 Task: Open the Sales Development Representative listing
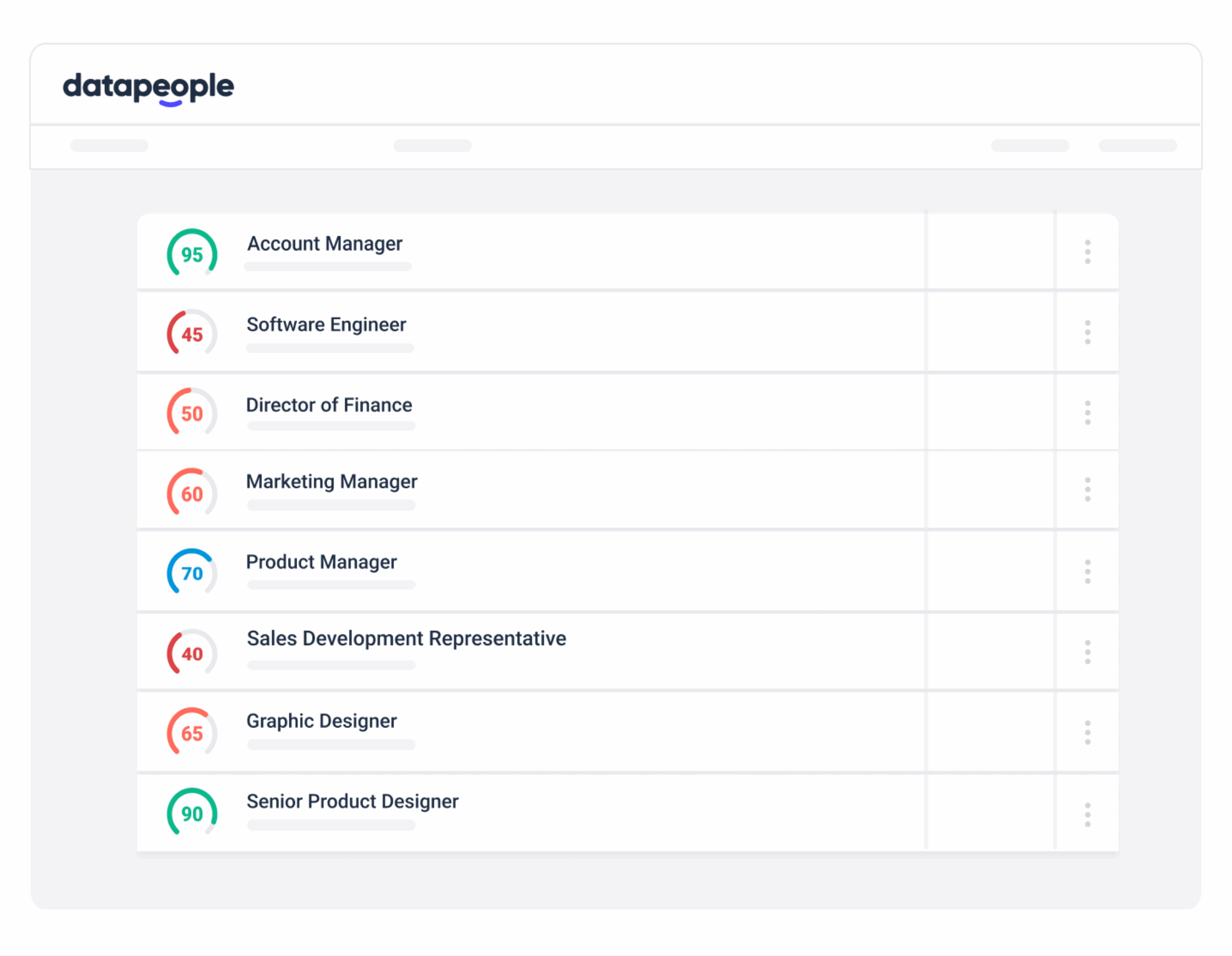point(406,638)
